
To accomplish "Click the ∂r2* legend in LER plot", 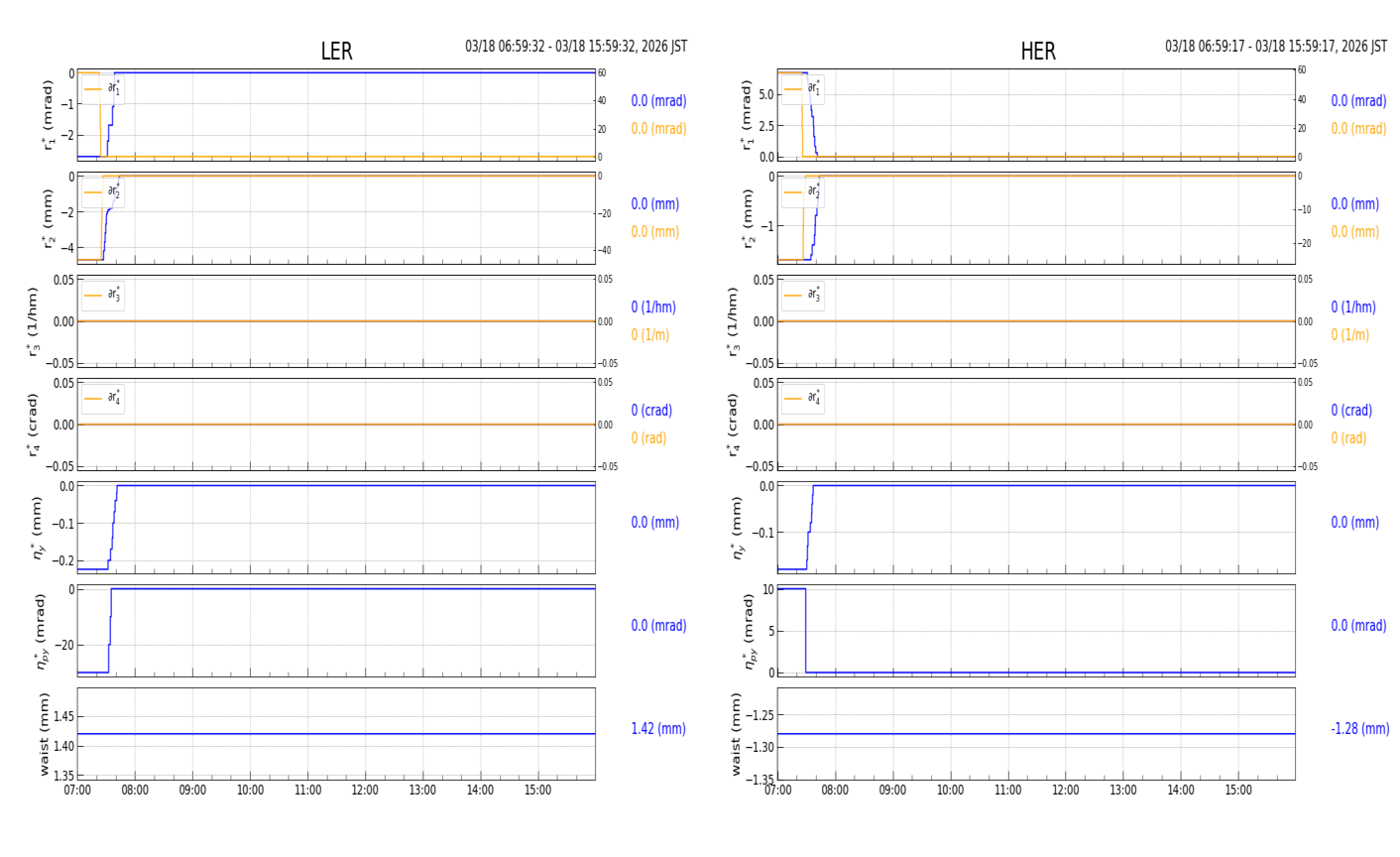I will tap(103, 192).
